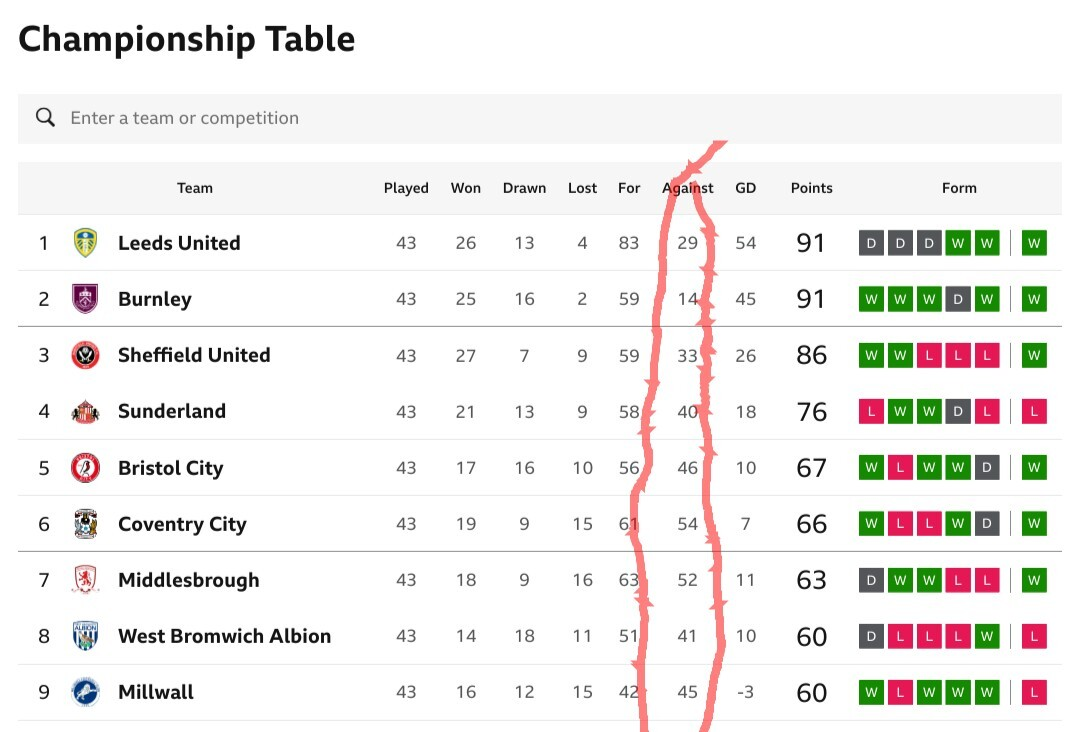Screen dimensions: 1080x732
Task: Click the Form column header
Action: pyautogui.click(x=959, y=188)
